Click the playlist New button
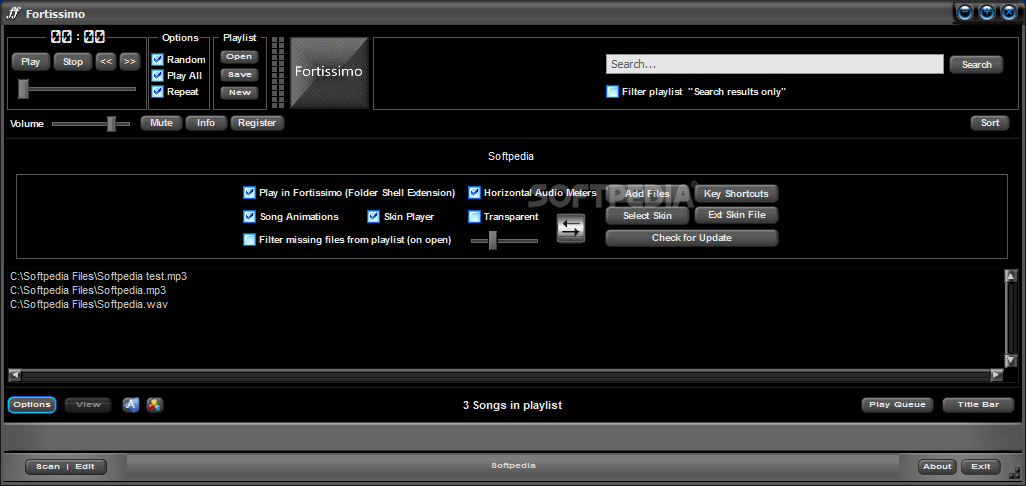Viewport: 1026px width, 486px height. [x=239, y=92]
